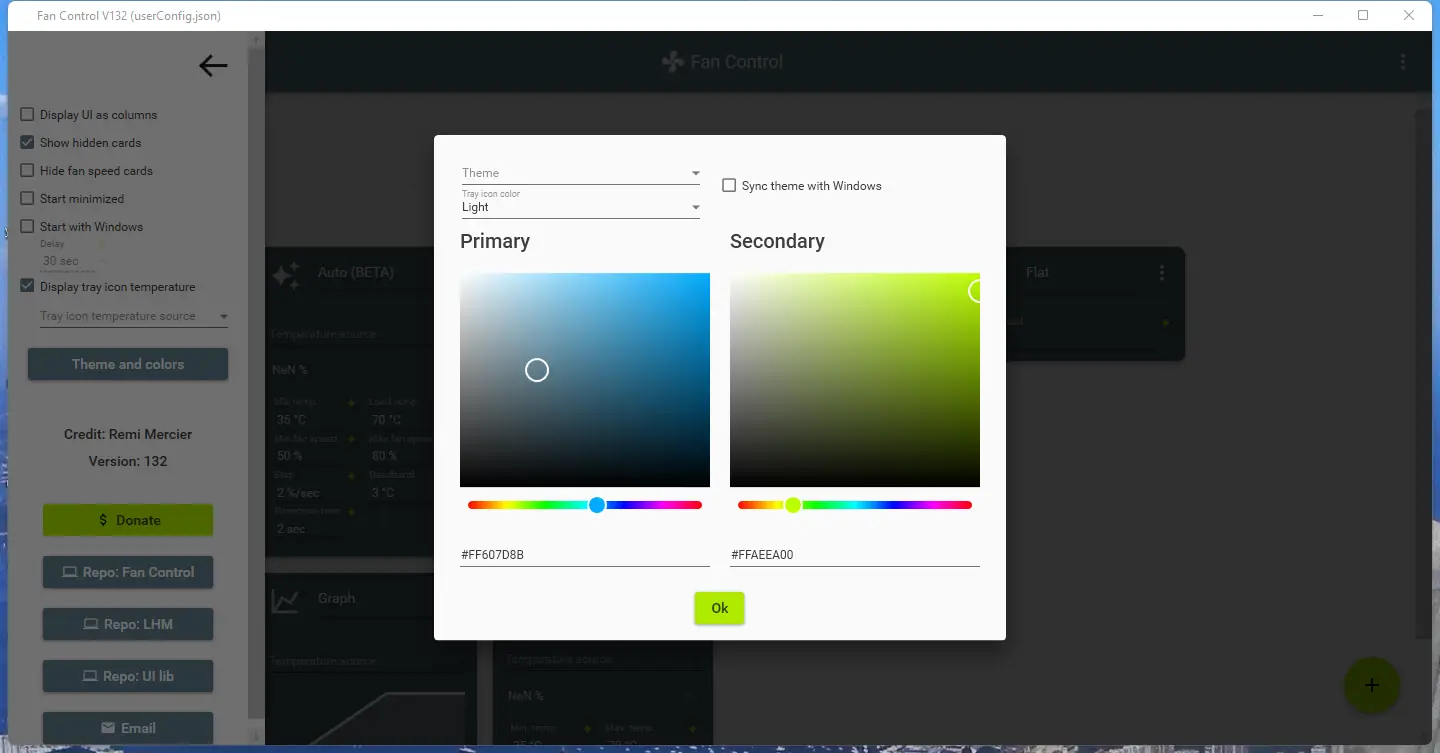Open Repo: UI lib link

128,676
